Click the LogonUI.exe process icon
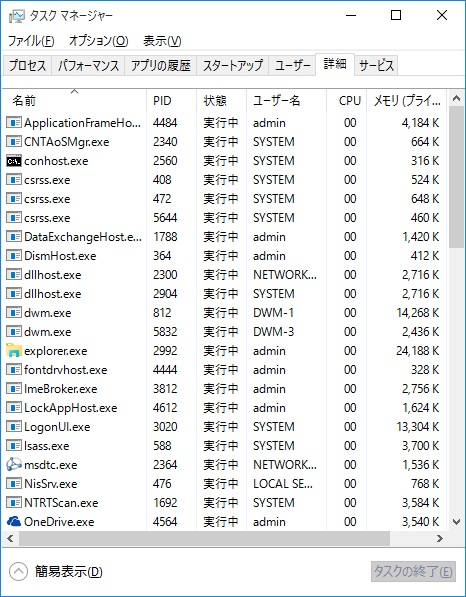 pos(14,427)
